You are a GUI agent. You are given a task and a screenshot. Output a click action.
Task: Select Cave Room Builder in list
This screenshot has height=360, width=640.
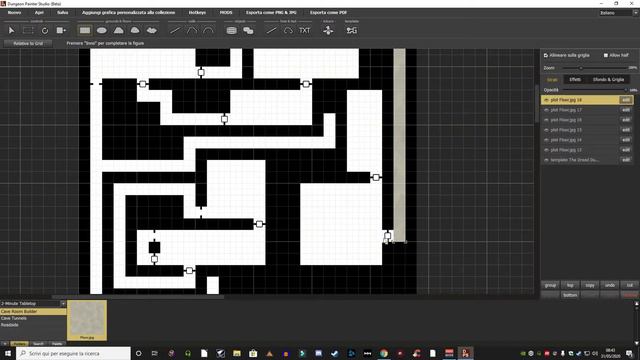33,311
